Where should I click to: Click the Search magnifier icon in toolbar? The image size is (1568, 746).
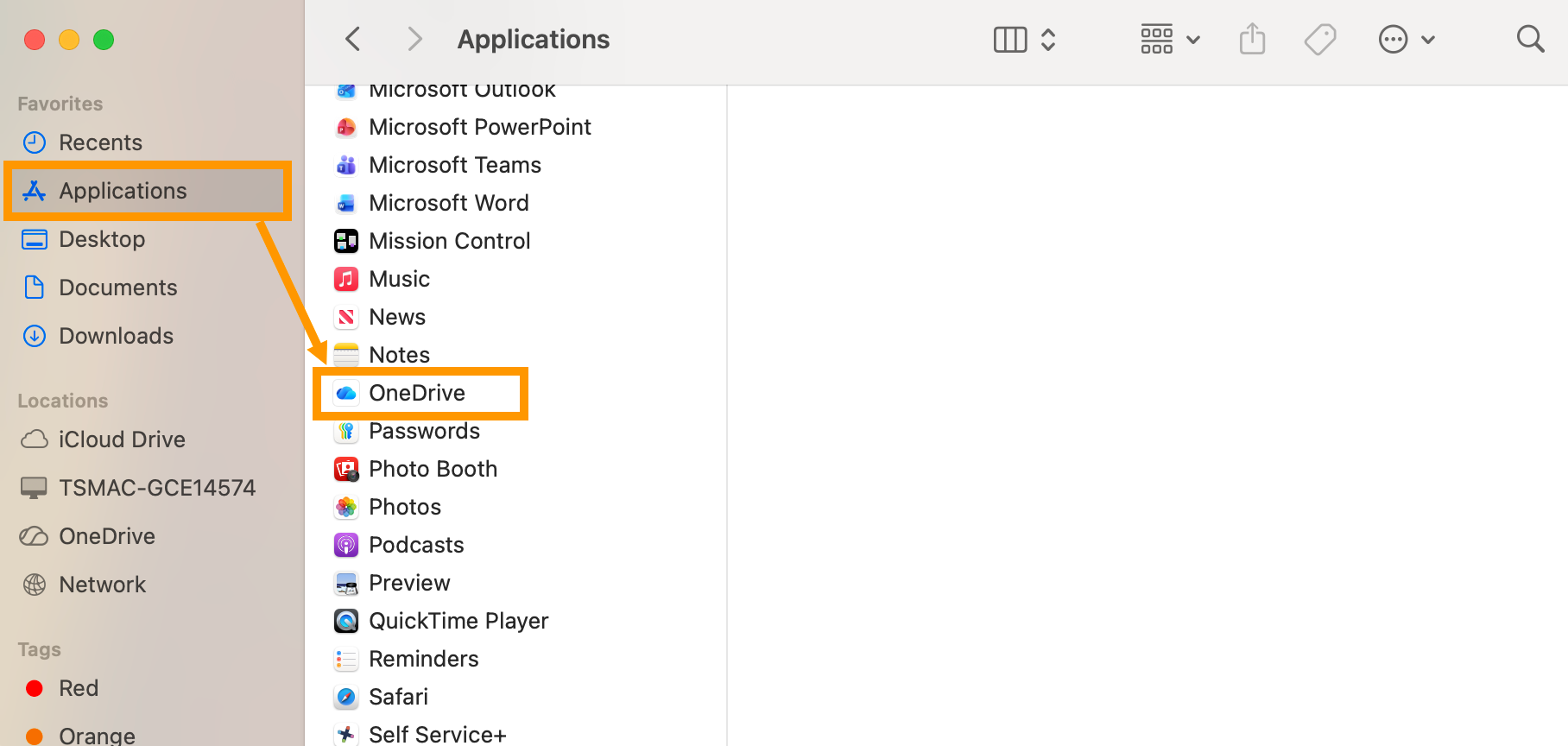(x=1530, y=39)
